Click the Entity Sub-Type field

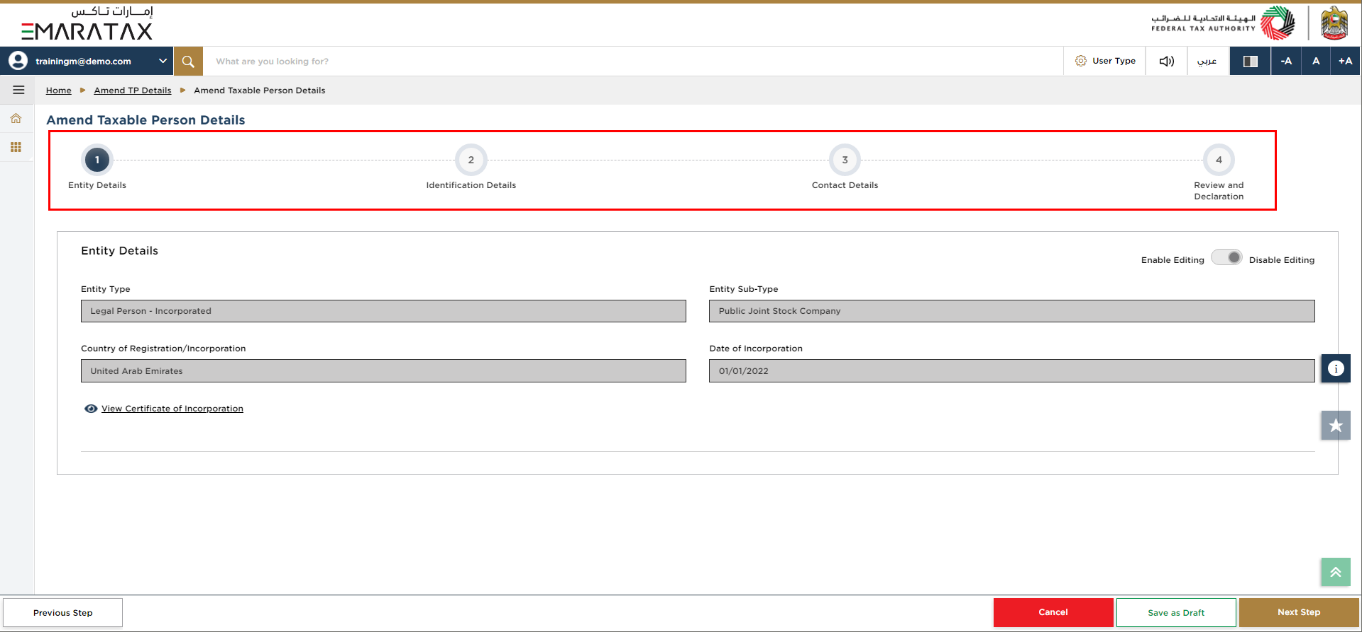click(x=1012, y=311)
